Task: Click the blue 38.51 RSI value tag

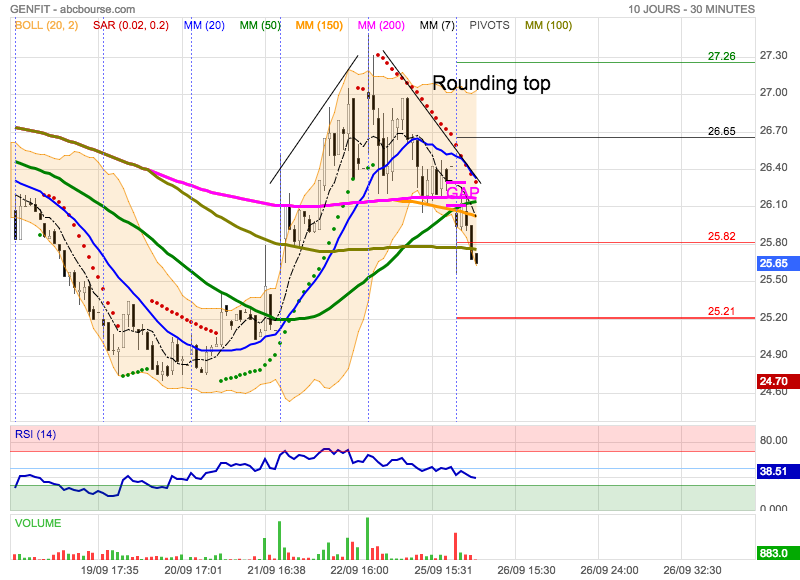Action: click(778, 471)
